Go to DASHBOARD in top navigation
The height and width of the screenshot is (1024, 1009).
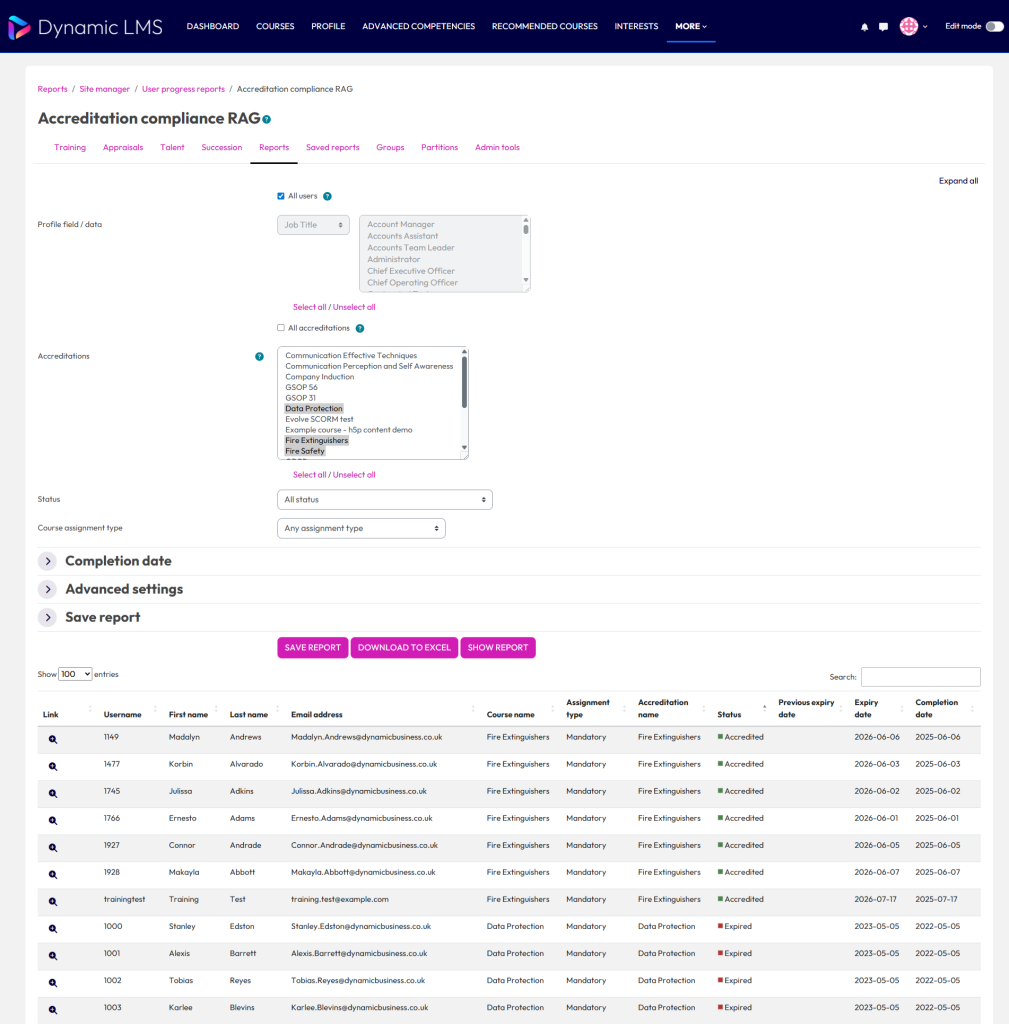[213, 27]
